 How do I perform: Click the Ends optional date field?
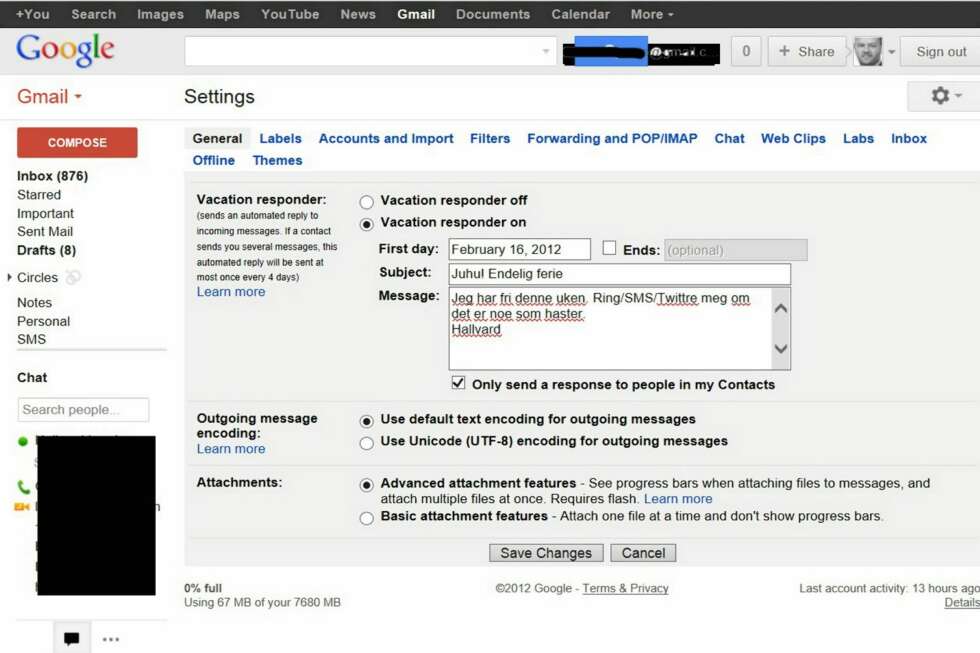736,250
